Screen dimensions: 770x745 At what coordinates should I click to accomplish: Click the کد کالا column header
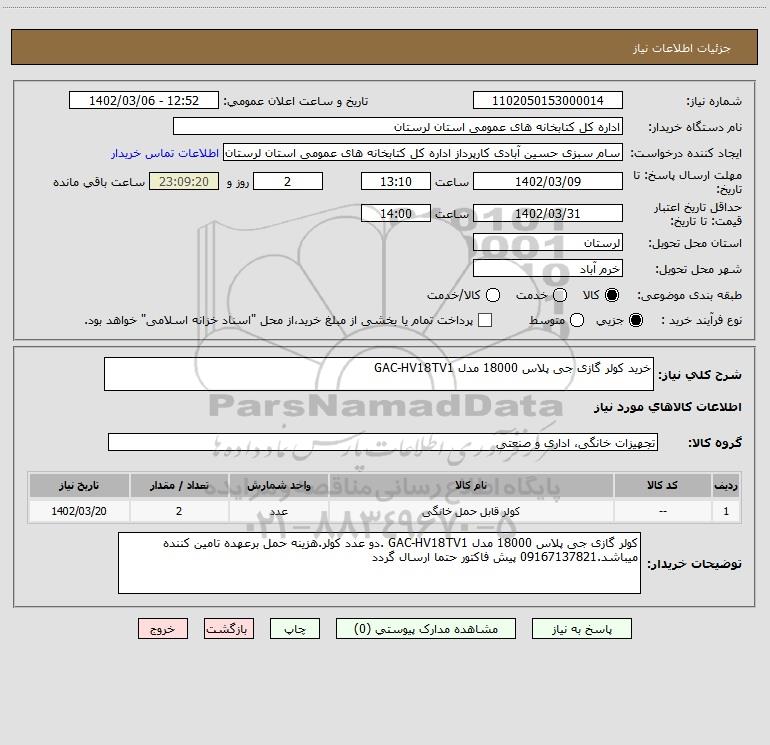(x=662, y=485)
